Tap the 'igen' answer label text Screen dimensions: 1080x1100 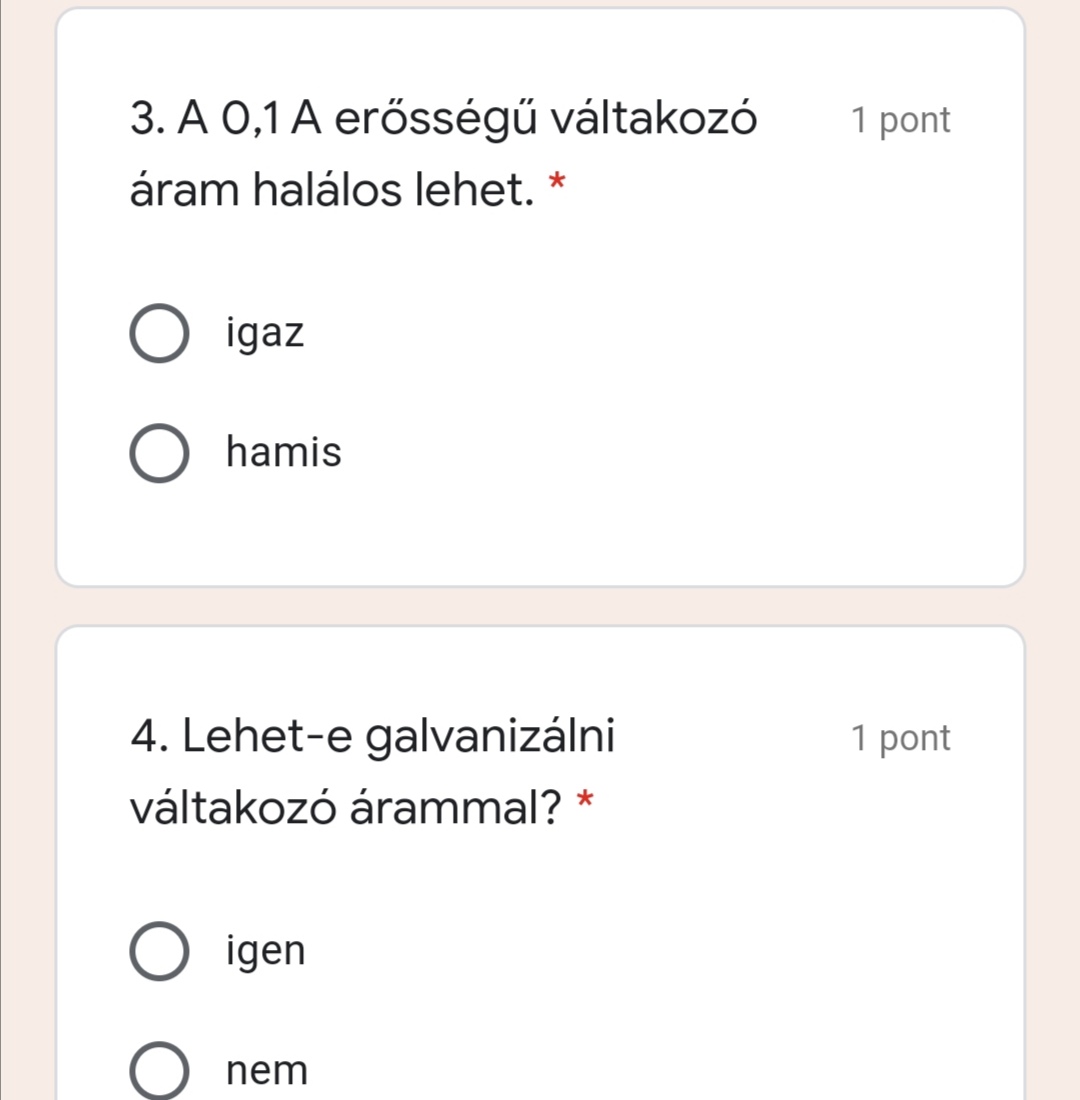coord(266,951)
